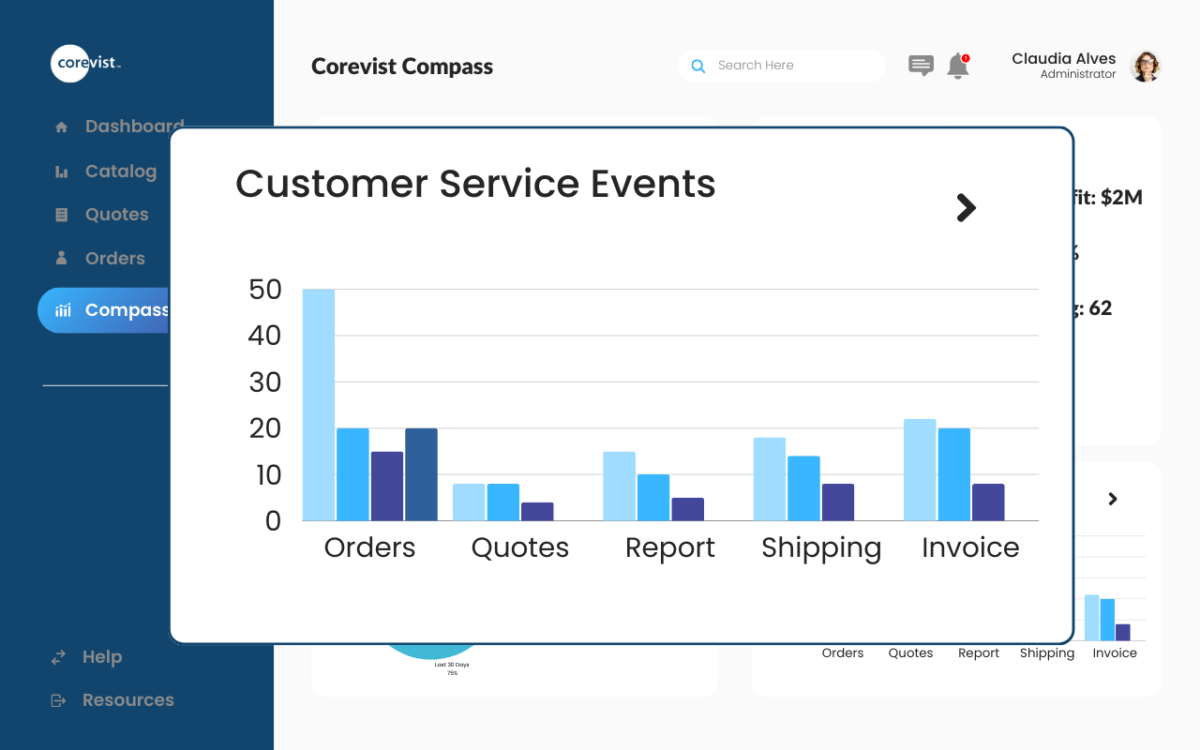Open Claudia Alves' avatar thumbnail
The height and width of the screenshot is (750, 1200).
pos(1146,66)
